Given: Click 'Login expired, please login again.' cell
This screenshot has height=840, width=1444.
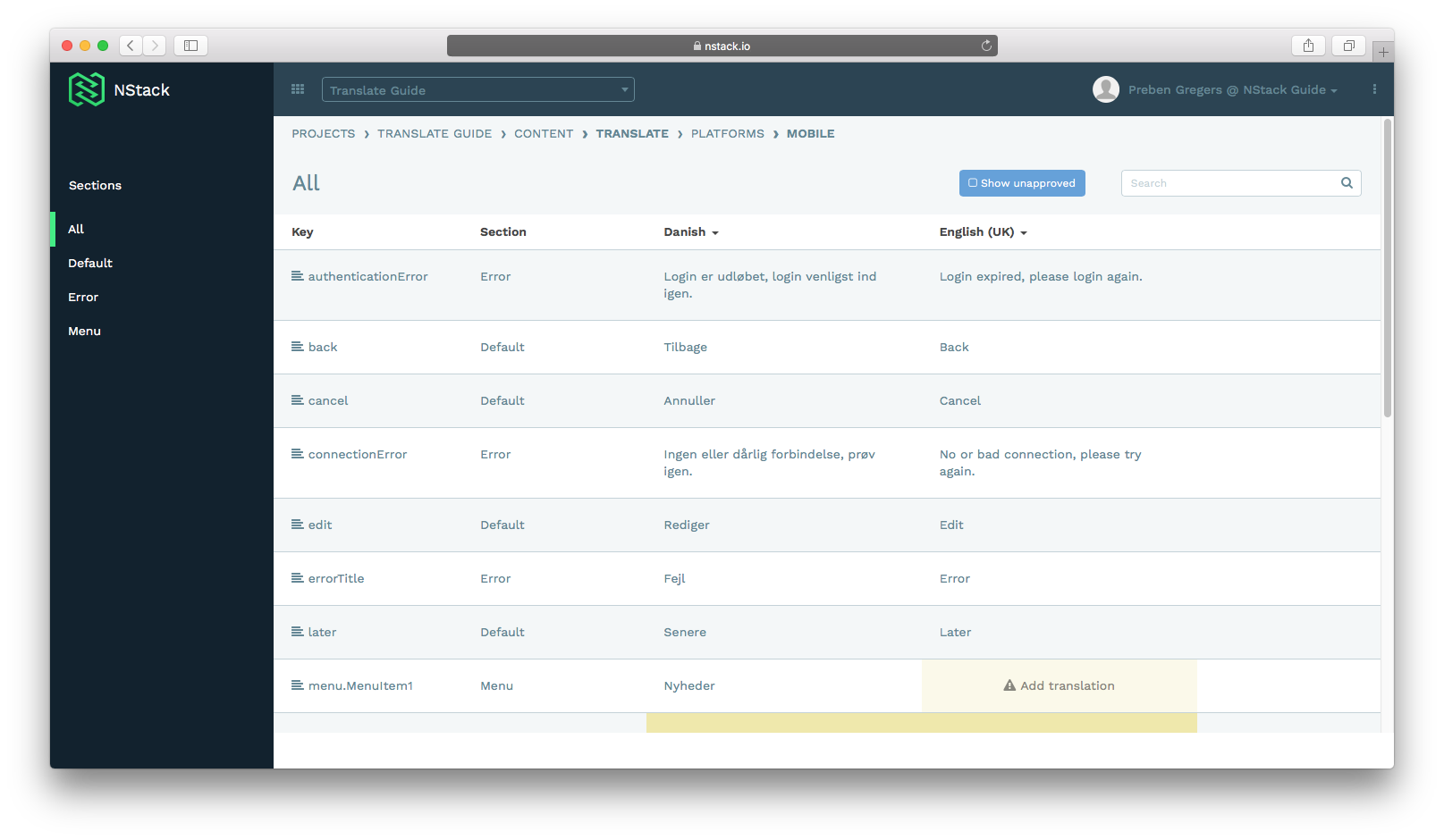Looking at the screenshot, I should 1041,276.
